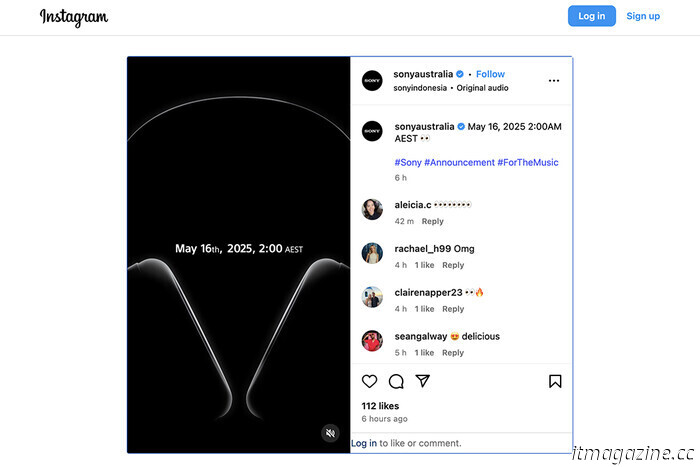700x467 pixels.
Task: Click the Log in button
Action: click(592, 16)
